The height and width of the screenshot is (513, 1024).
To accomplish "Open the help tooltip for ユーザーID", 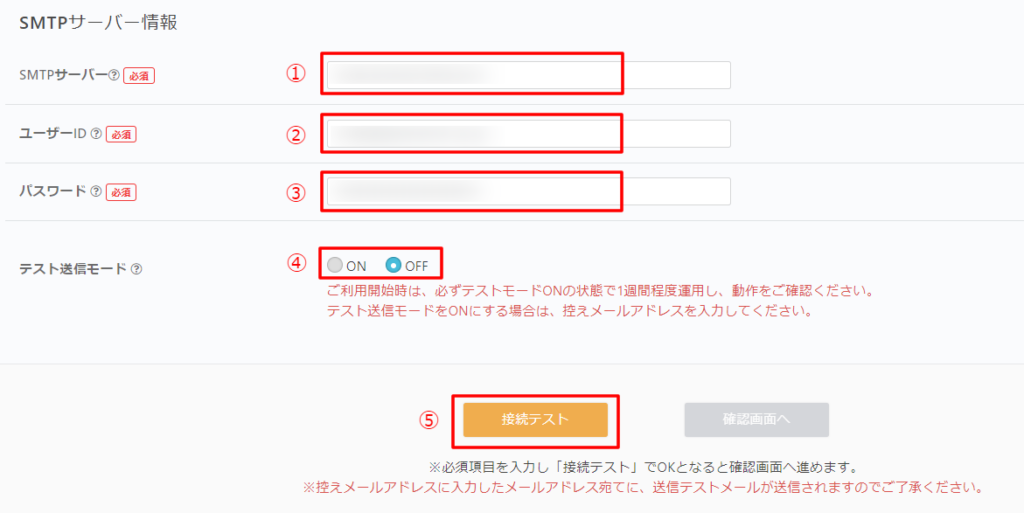I will pyautogui.click(x=96, y=134).
